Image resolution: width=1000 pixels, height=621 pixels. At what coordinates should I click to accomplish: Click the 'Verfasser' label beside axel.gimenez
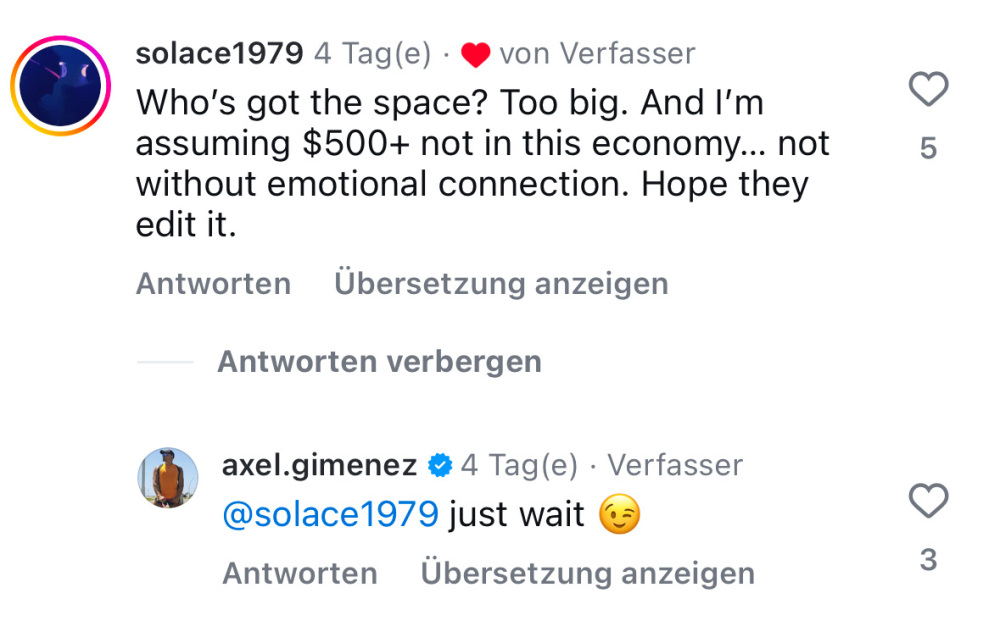point(675,465)
